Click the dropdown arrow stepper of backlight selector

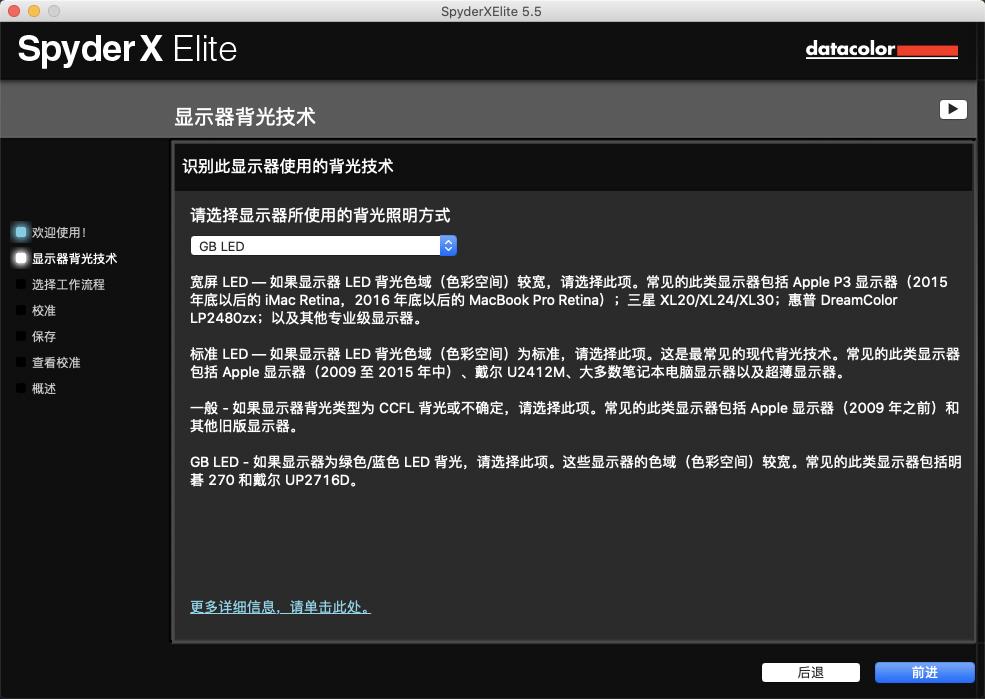point(448,246)
